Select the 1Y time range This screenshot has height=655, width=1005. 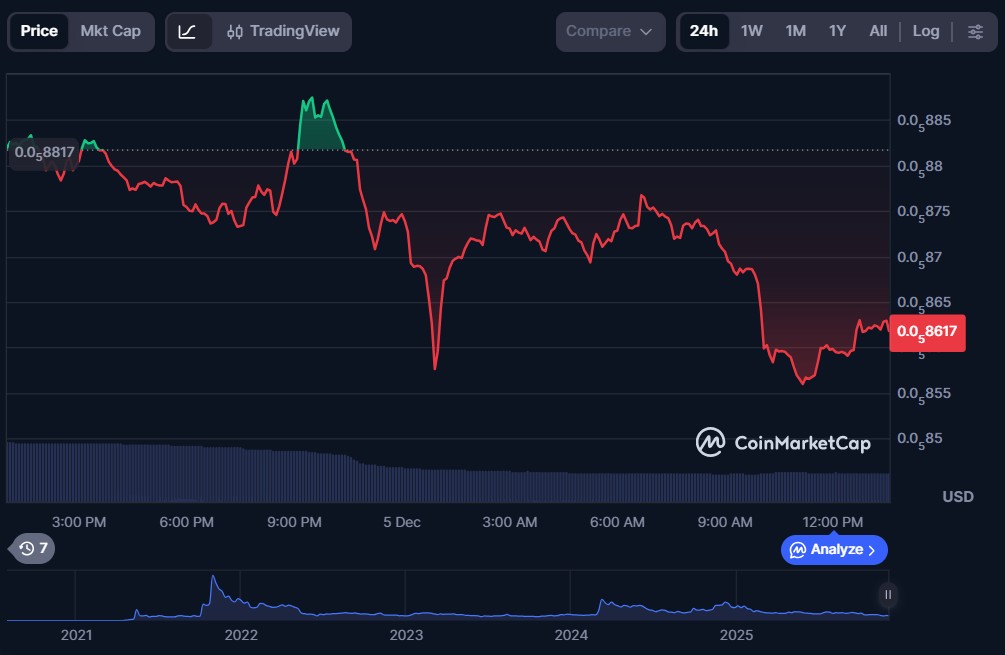pyautogui.click(x=837, y=31)
